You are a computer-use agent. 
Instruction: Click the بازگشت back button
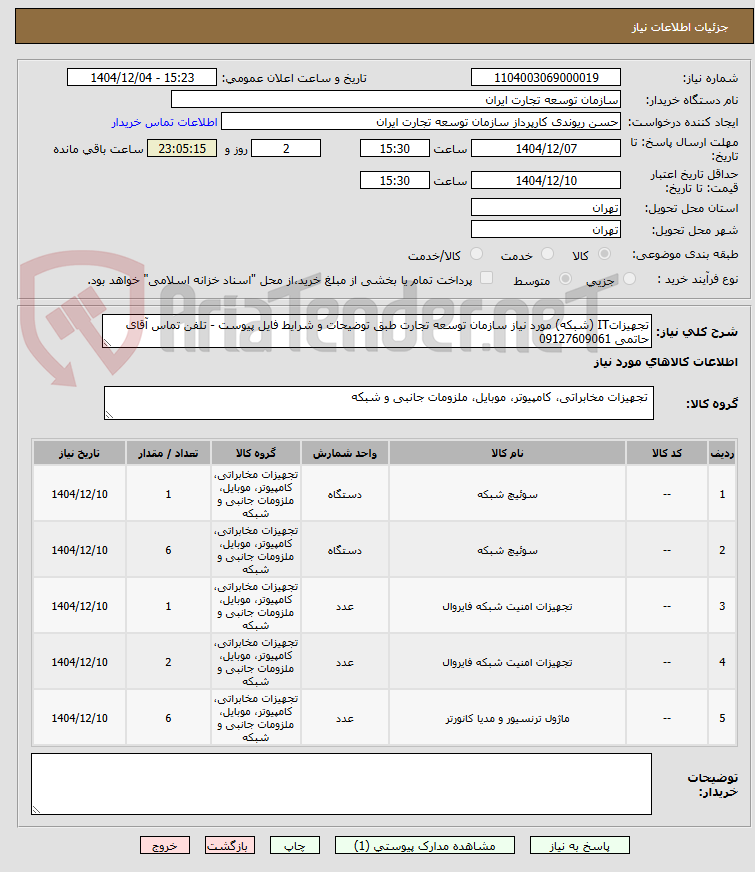[230, 845]
